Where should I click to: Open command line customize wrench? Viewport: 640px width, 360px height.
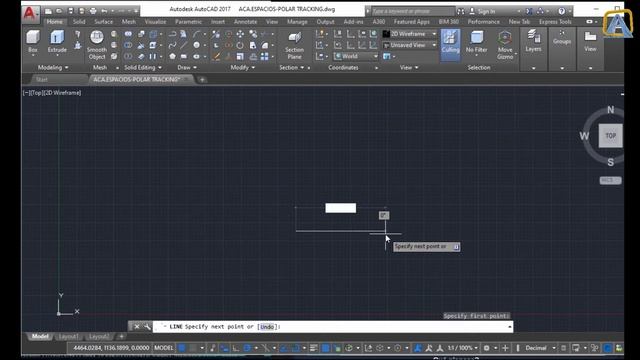(147, 327)
